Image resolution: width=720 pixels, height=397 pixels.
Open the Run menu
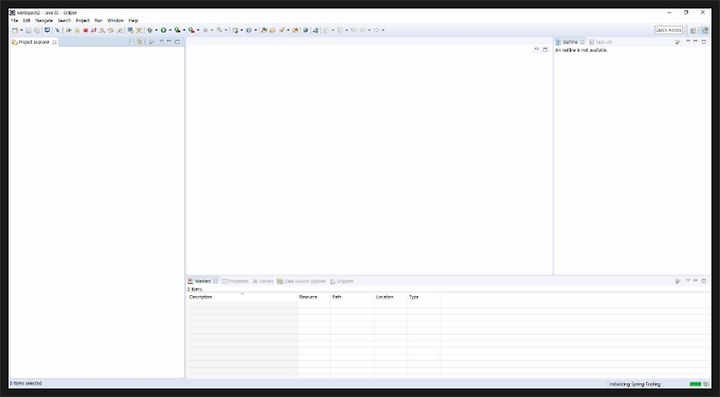(x=98, y=21)
